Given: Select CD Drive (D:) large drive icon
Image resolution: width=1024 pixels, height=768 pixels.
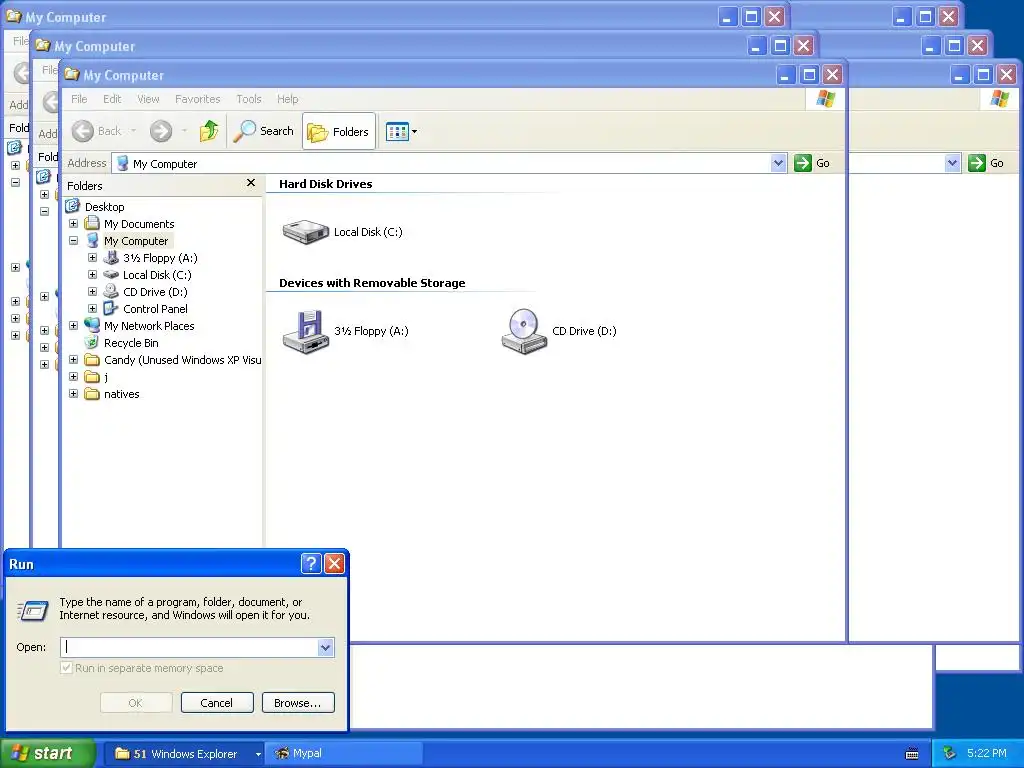Looking at the screenshot, I should 524,332.
